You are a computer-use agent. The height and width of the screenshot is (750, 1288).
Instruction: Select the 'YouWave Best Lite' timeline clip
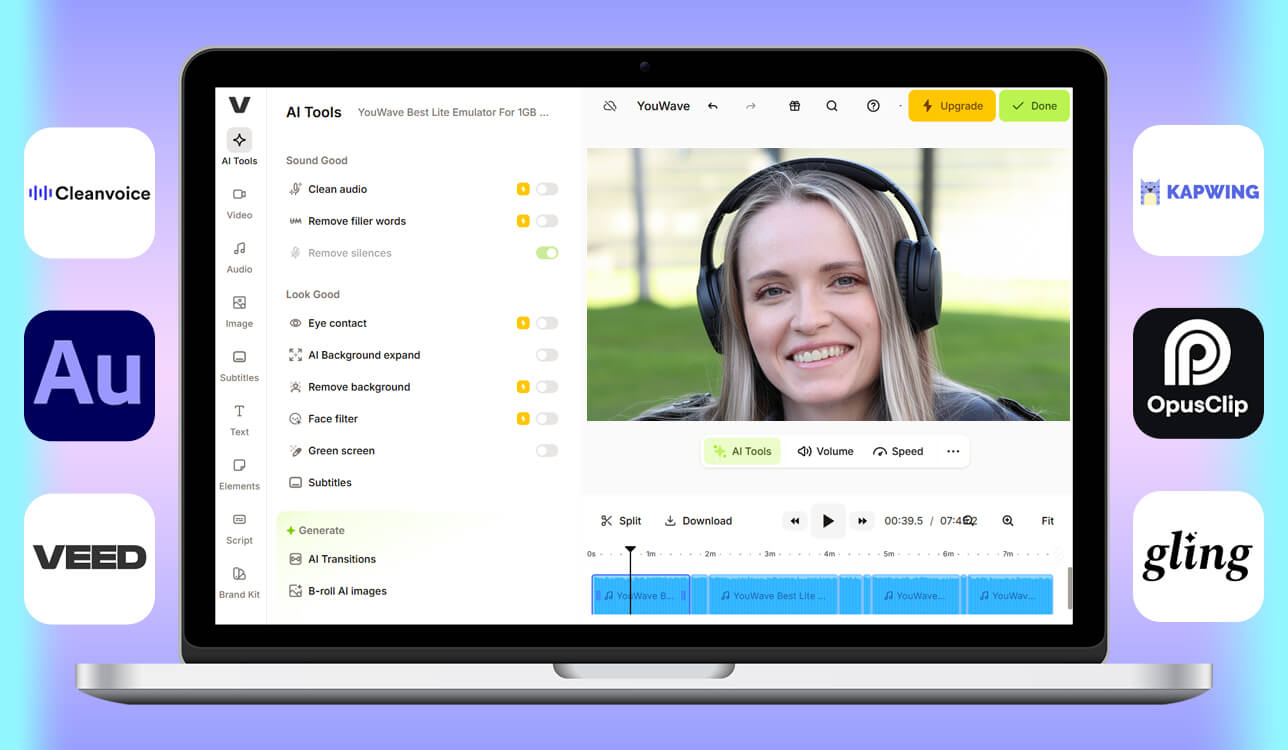(x=773, y=595)
